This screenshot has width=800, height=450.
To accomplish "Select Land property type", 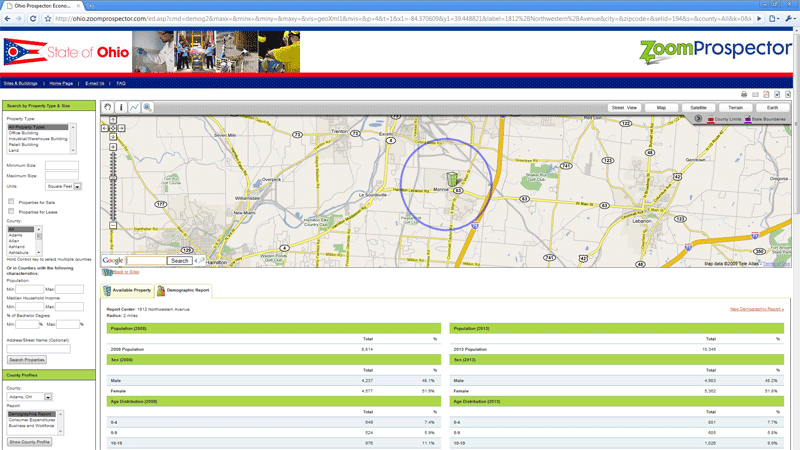I will 14,151.
